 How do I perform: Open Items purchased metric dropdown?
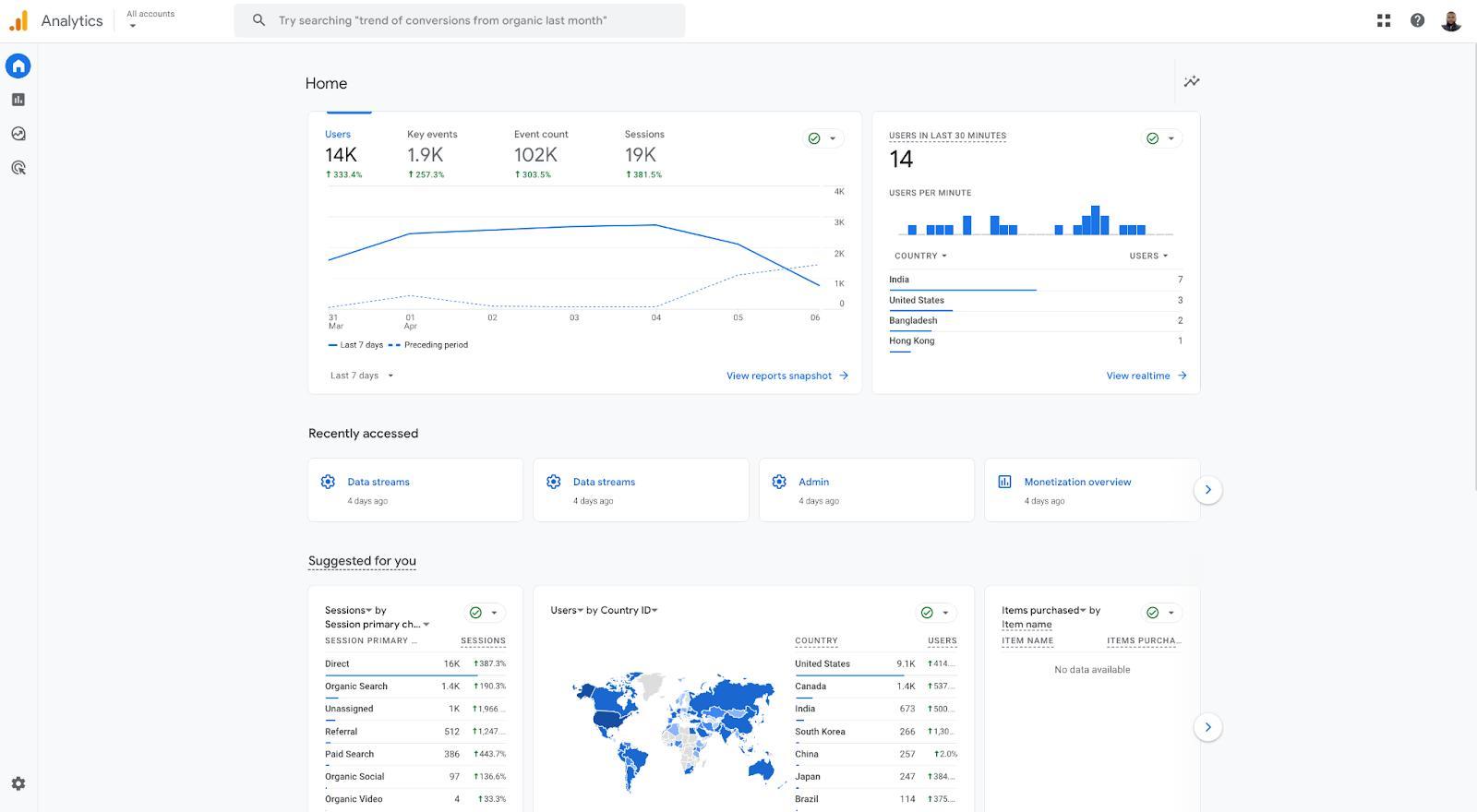pos(1044,610)
